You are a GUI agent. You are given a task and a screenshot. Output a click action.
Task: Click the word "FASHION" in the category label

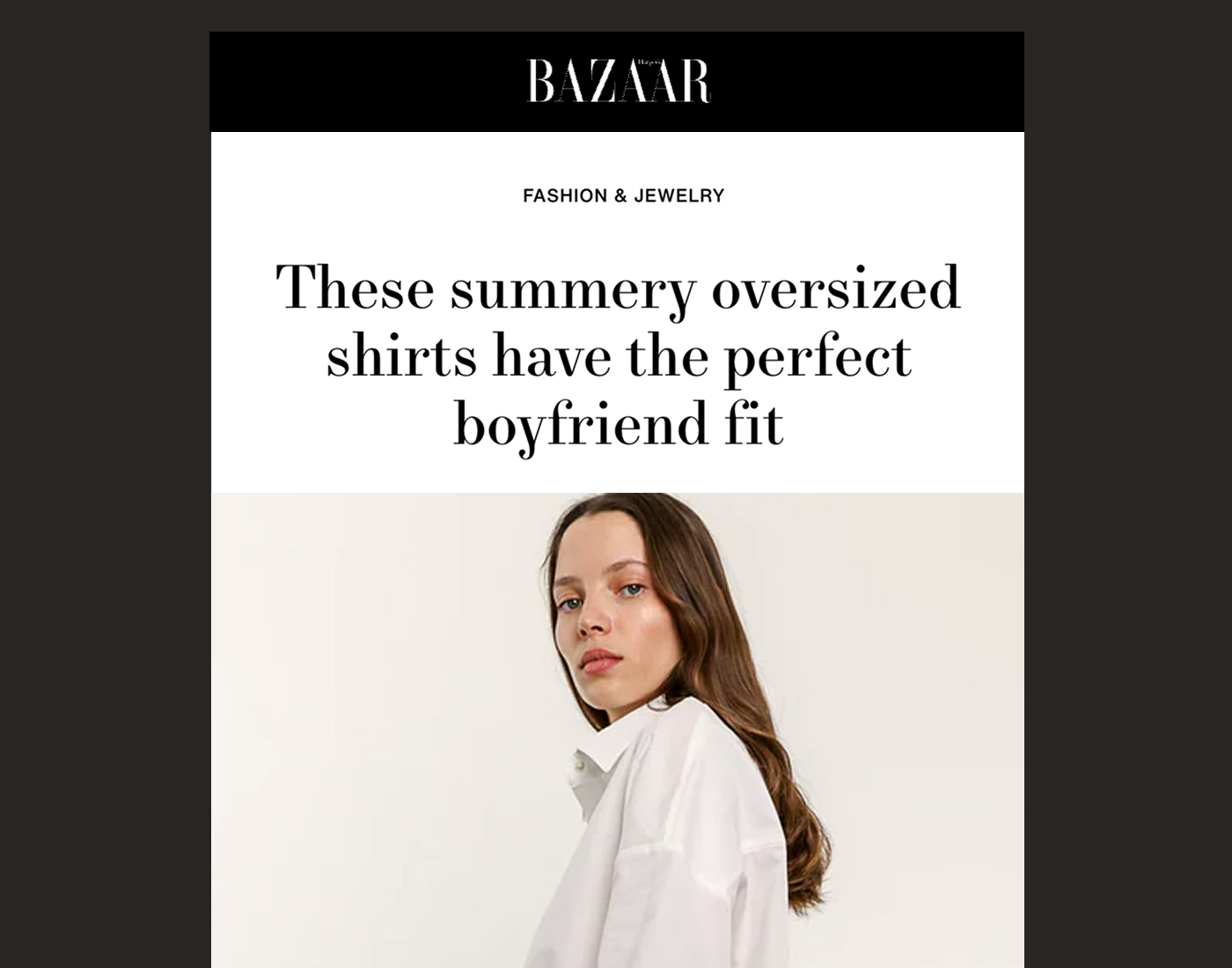pyautogui.click(x=565, y=195)
